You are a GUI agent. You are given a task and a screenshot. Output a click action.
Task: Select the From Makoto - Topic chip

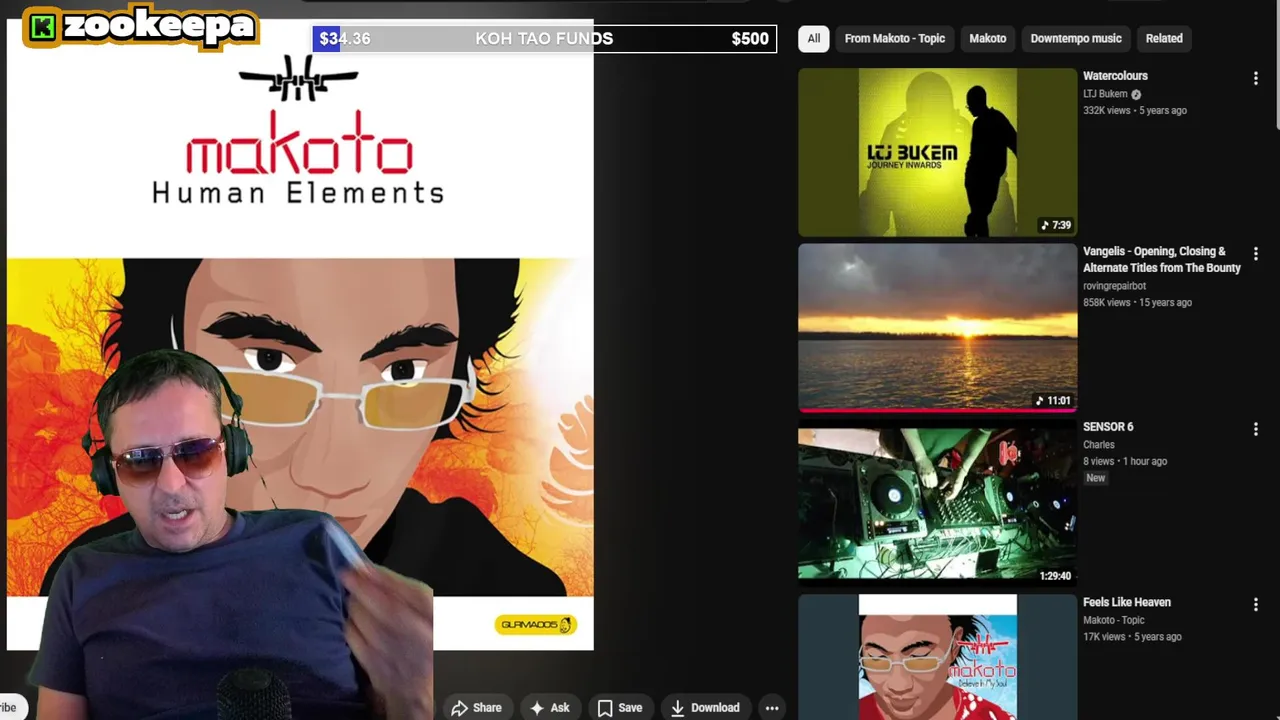pyautogui.click(x=894, y=38)
